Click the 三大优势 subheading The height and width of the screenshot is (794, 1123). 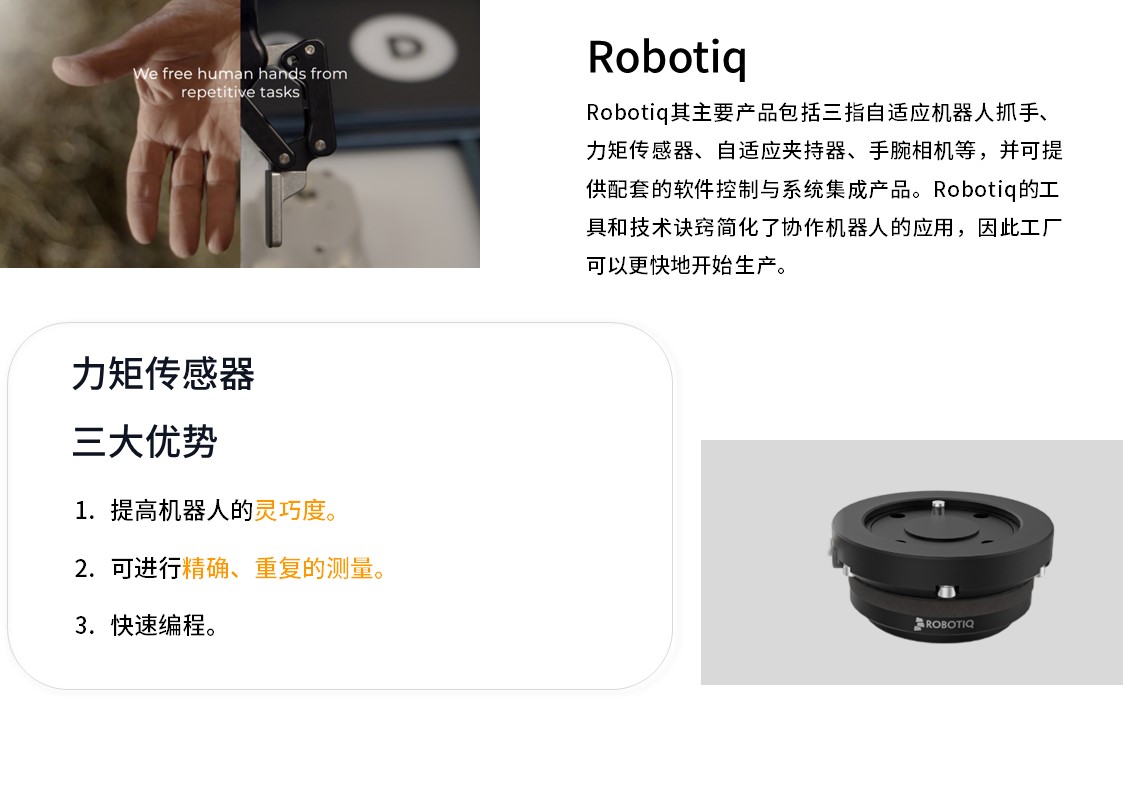pos(145,441)
